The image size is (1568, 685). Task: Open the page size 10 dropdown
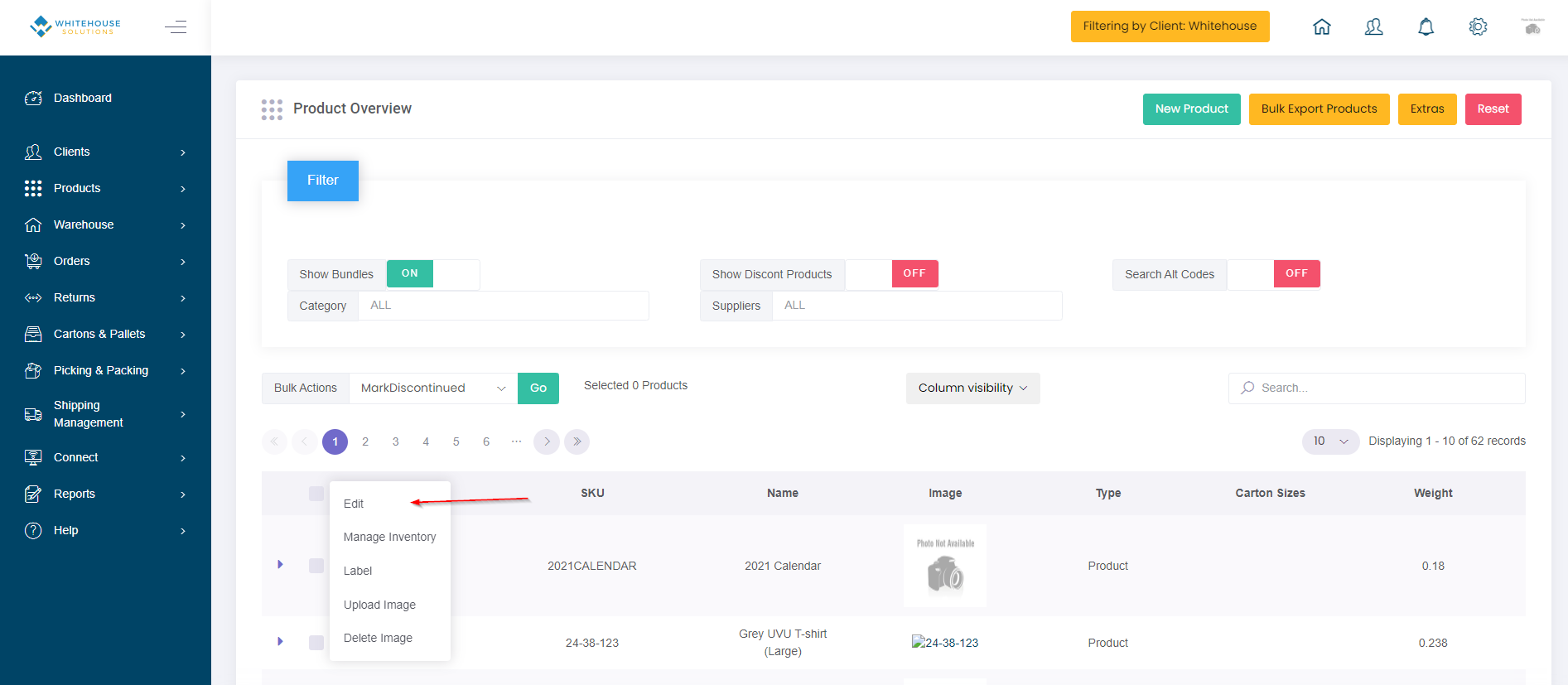(1330, 441)
